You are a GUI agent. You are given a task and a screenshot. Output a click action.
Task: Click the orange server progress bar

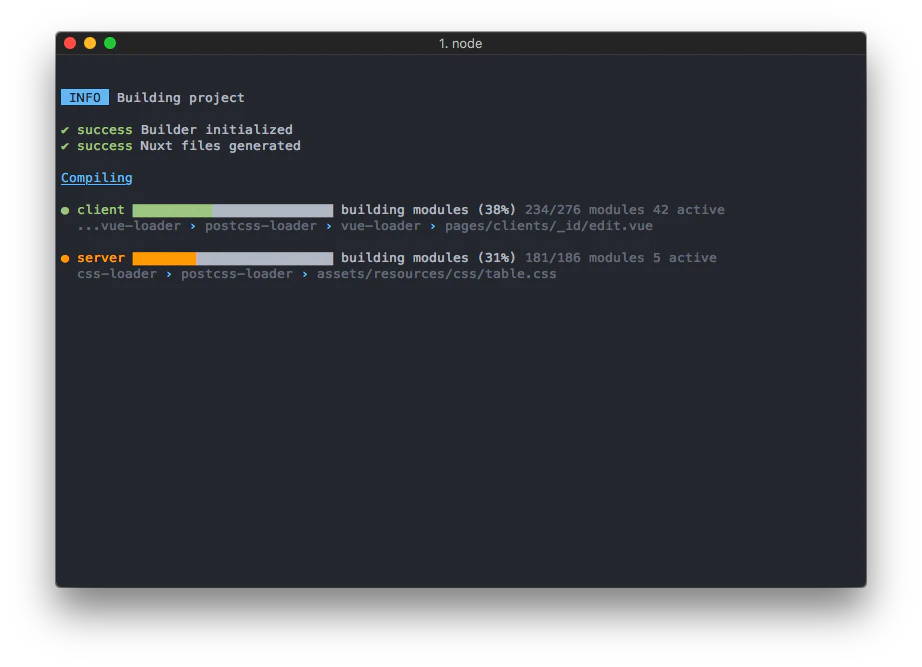coord(233,258)
